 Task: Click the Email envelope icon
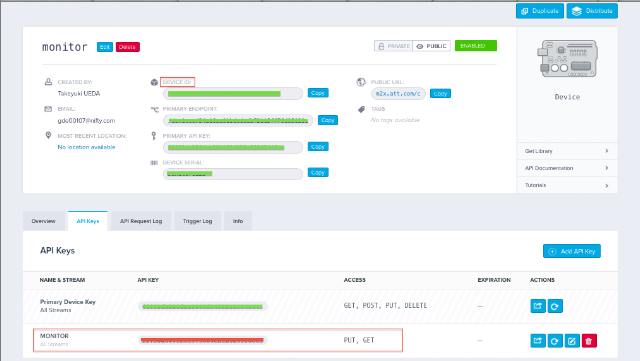pyautogui.click(x=48, y=109)
